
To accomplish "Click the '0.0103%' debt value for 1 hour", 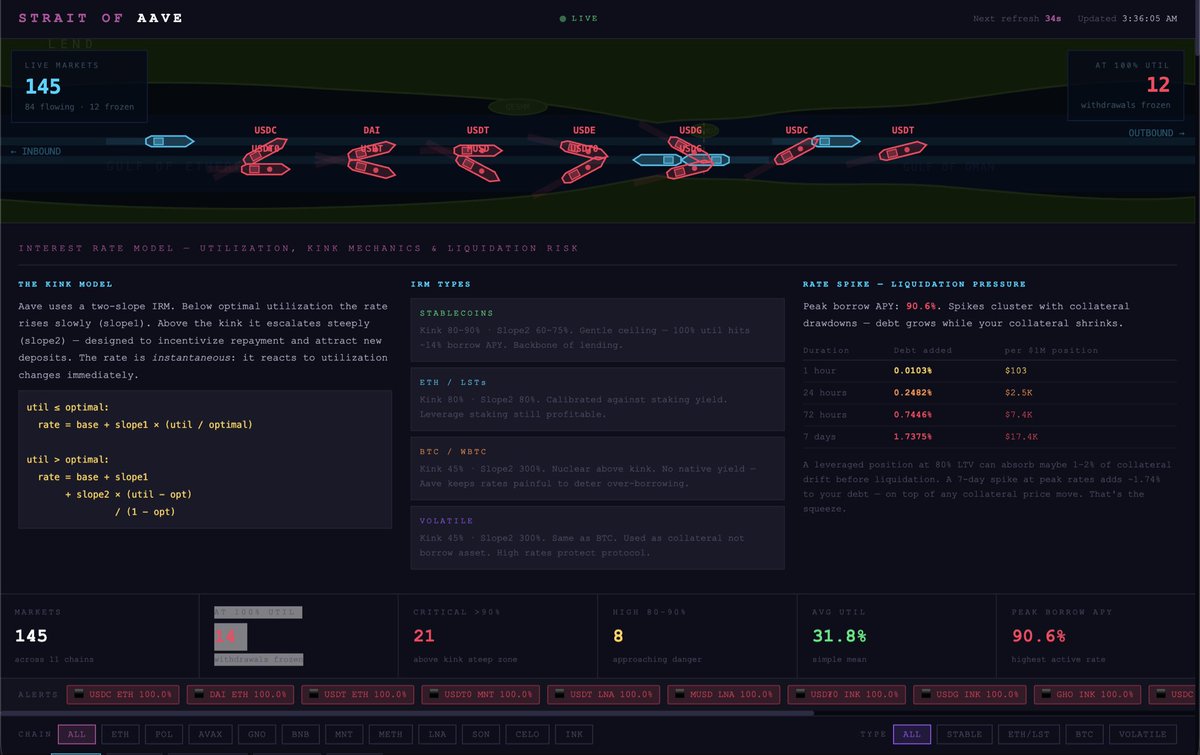I will pos(913,371).
